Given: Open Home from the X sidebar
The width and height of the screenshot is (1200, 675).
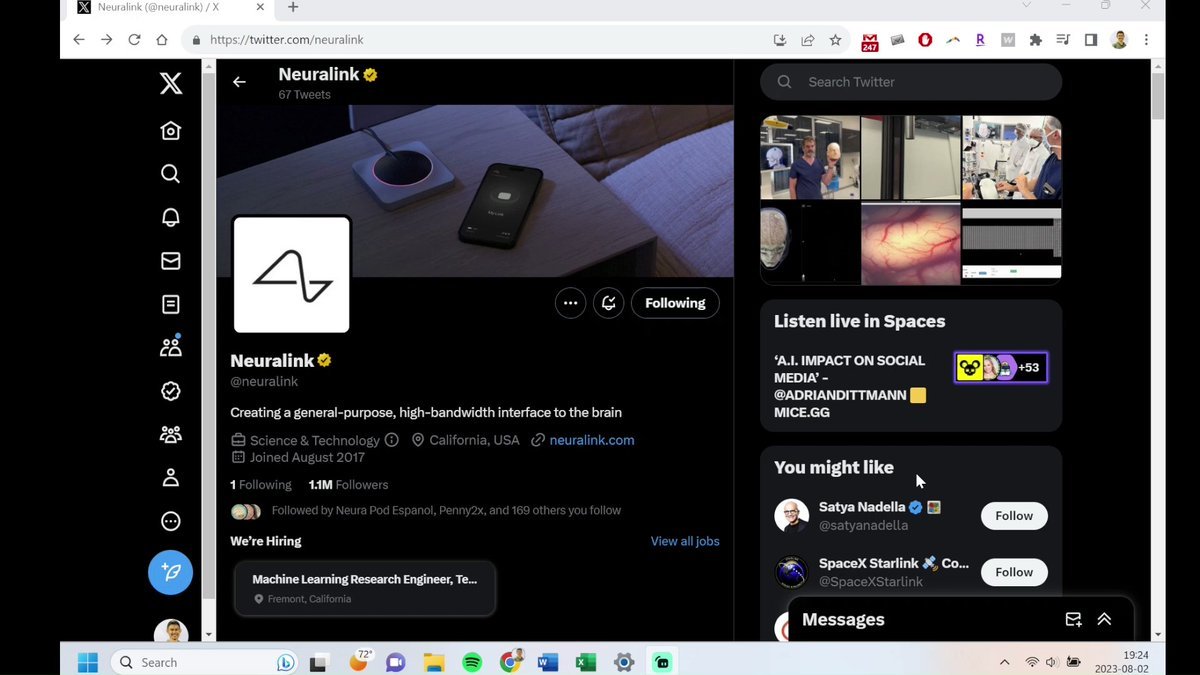Looking at the screenshot, I should tap(171, 131).
